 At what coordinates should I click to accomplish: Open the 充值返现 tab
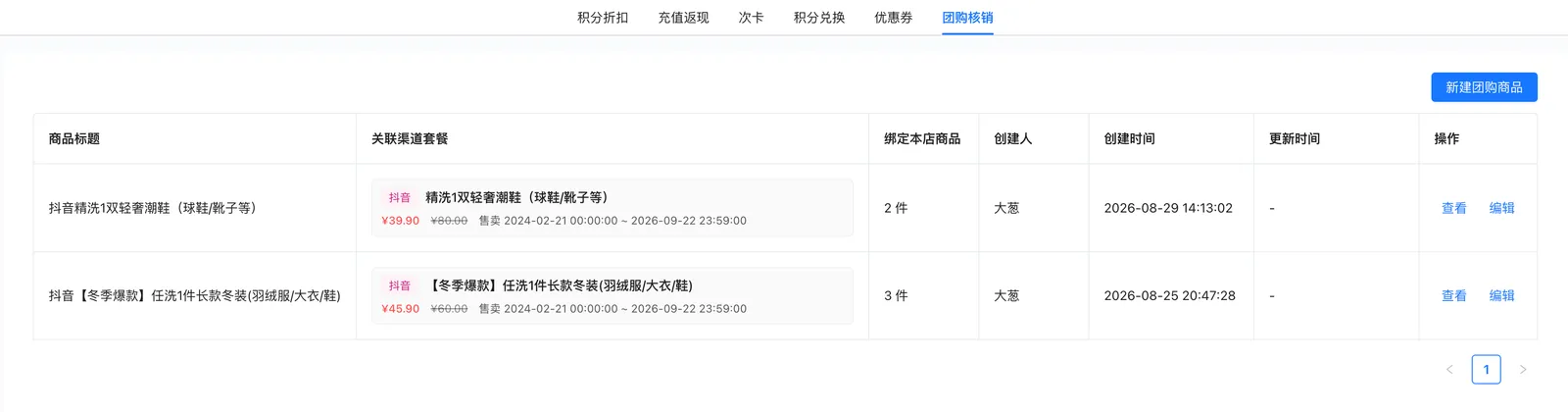683,18
